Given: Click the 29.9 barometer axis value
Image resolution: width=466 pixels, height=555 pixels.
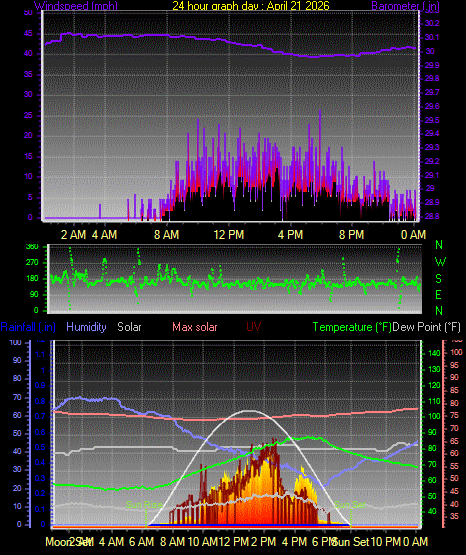Looking at the screenshot, I should [x=432, y=65].
